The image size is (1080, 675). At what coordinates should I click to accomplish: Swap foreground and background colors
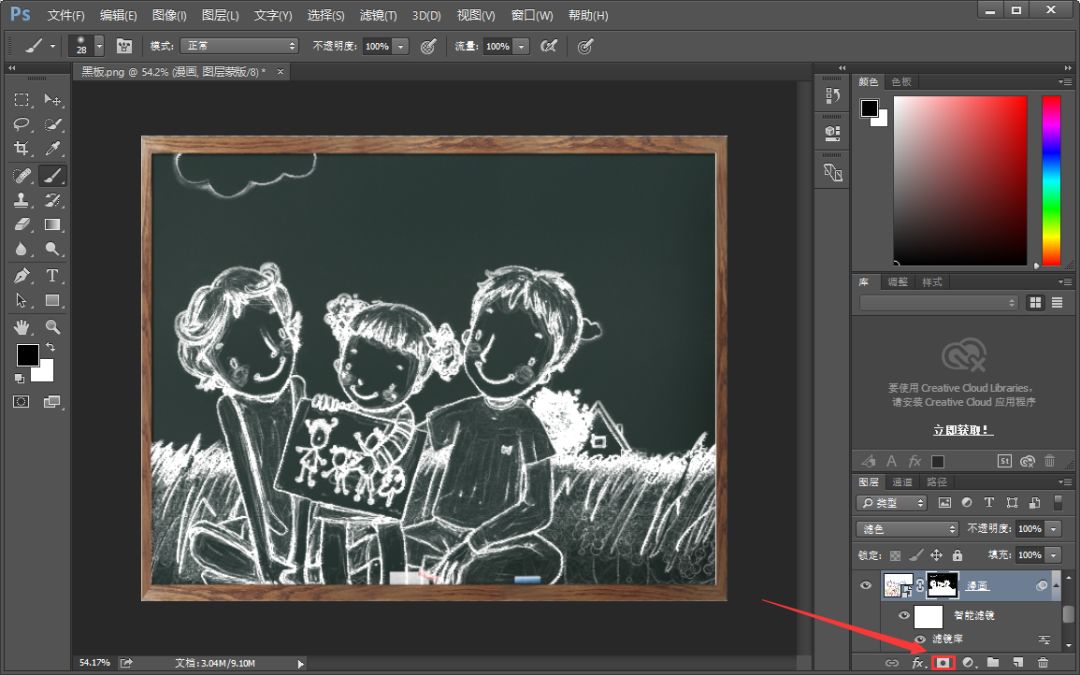[50, 347]
